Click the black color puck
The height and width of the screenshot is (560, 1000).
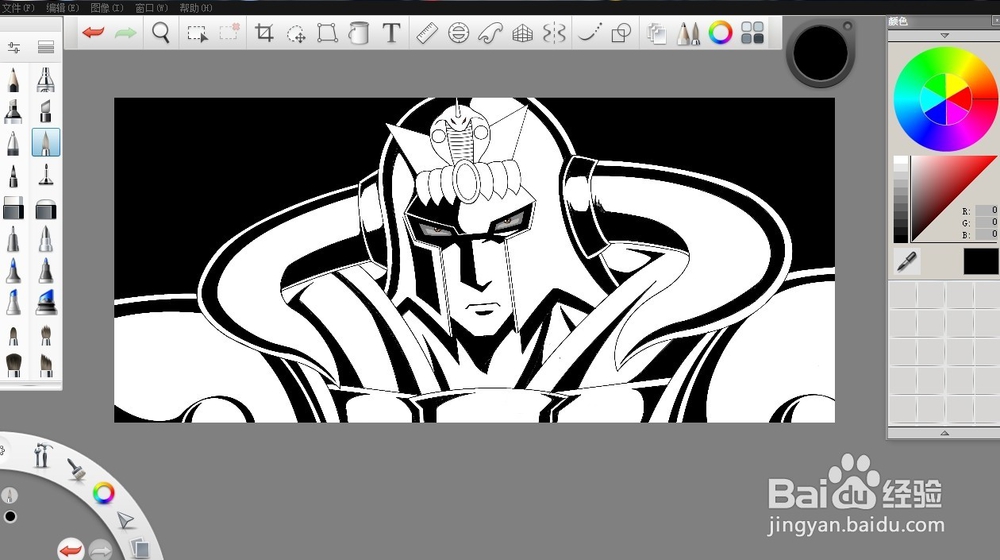(x=821, y=53)
